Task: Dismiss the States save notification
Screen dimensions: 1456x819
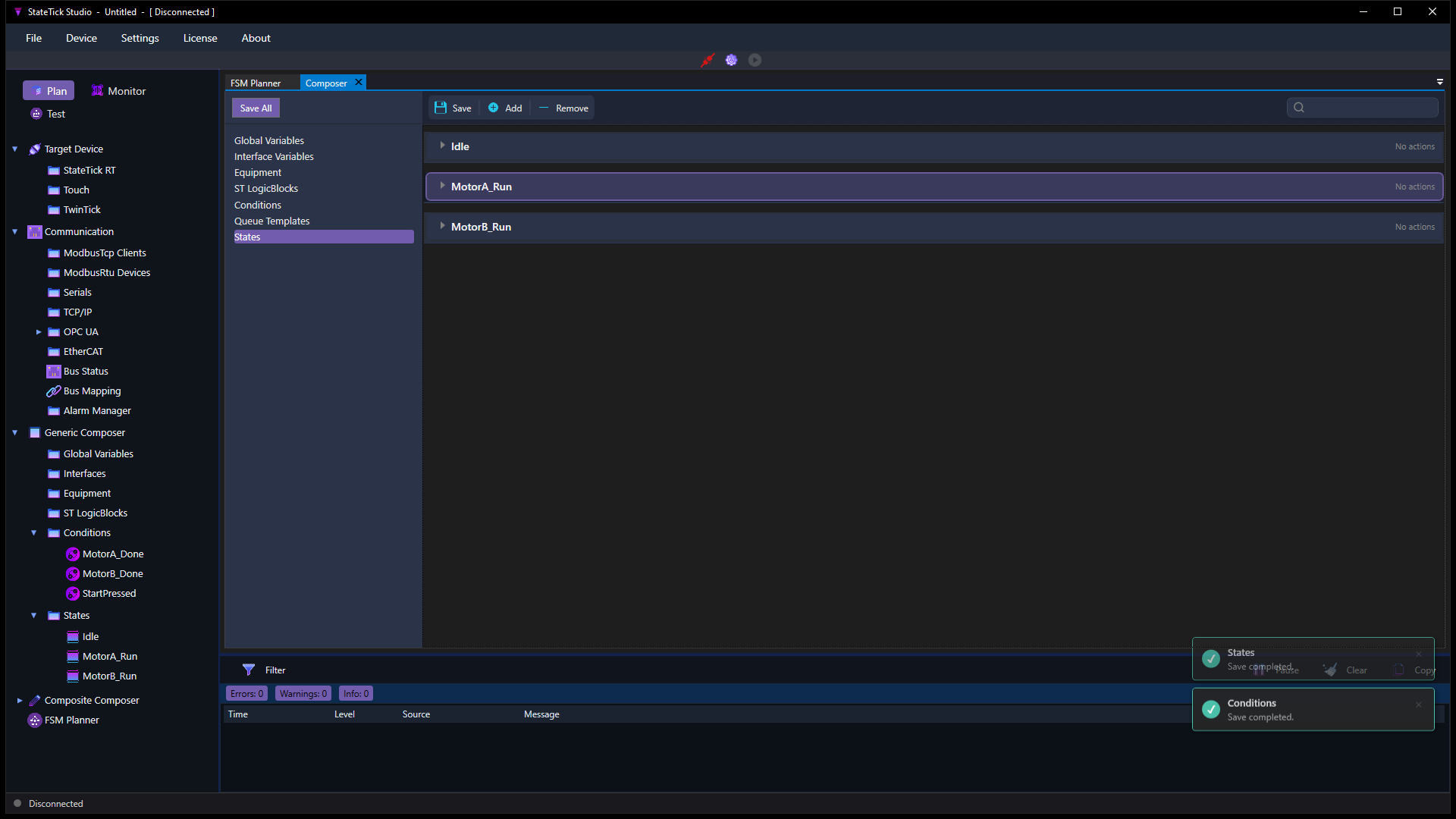Action: click(1419, 654)
